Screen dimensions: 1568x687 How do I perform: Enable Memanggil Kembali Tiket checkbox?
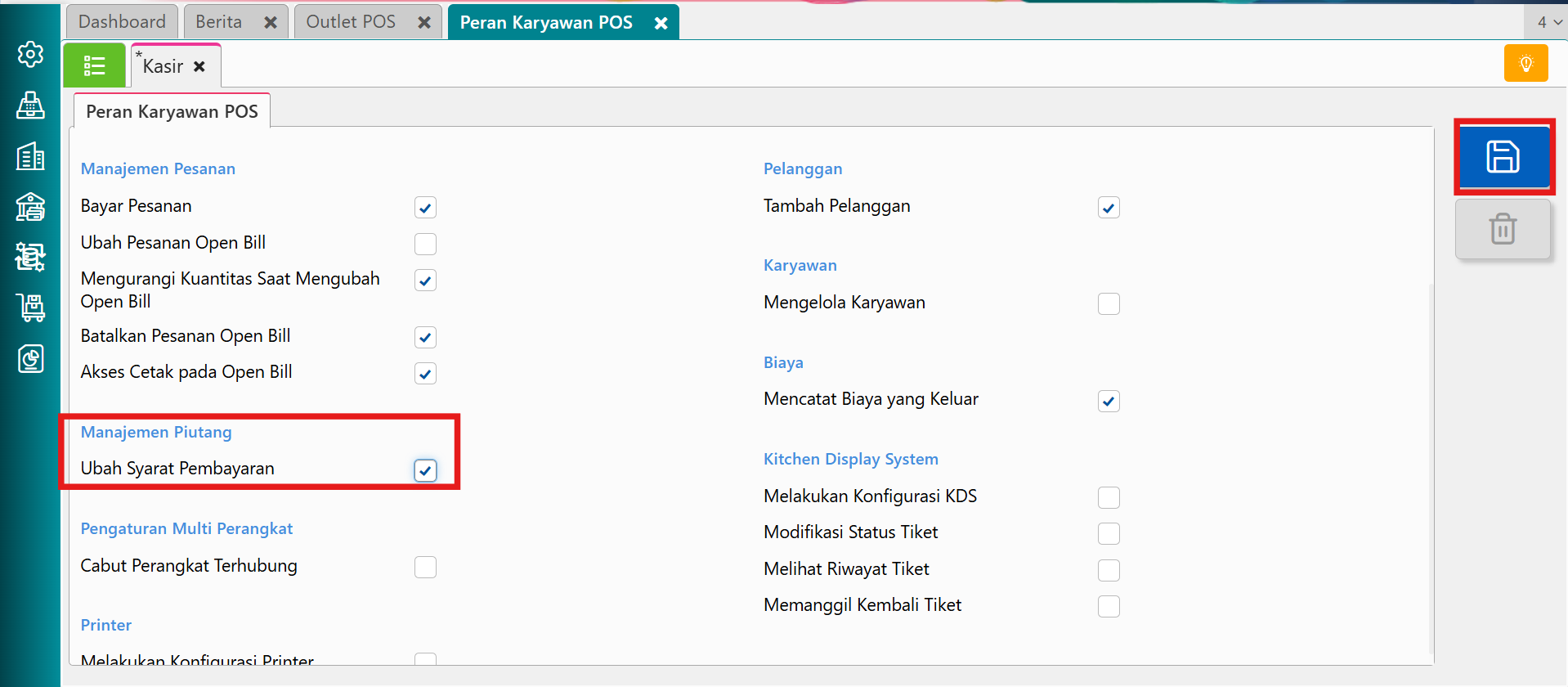[x=1109, y=606]
